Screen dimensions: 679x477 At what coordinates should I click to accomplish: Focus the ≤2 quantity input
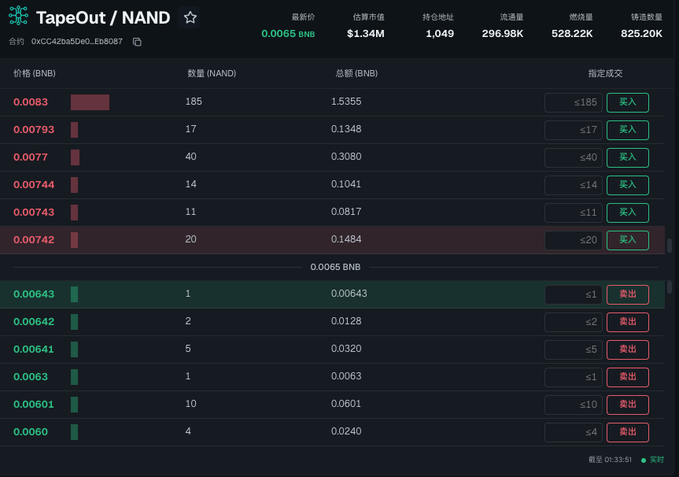coord(573,322)
